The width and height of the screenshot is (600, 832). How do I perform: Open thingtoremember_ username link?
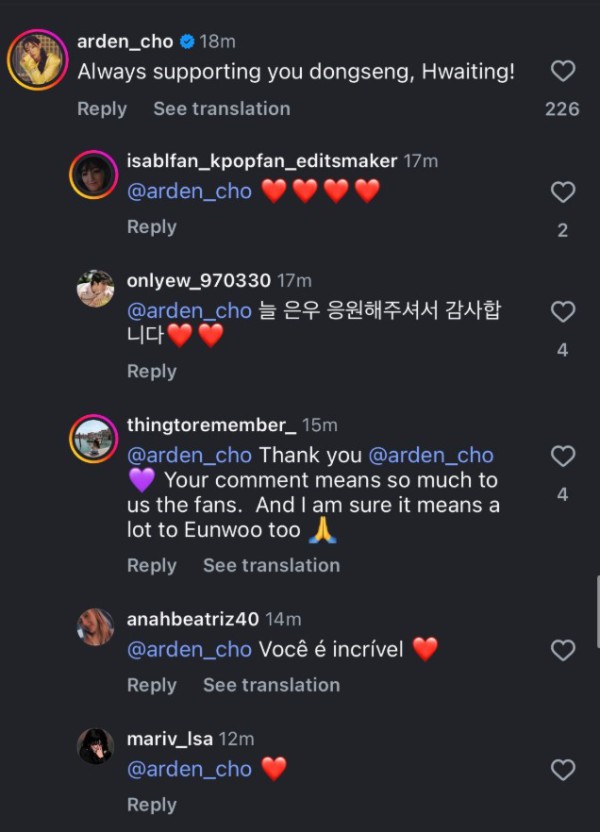coord(211,425)
